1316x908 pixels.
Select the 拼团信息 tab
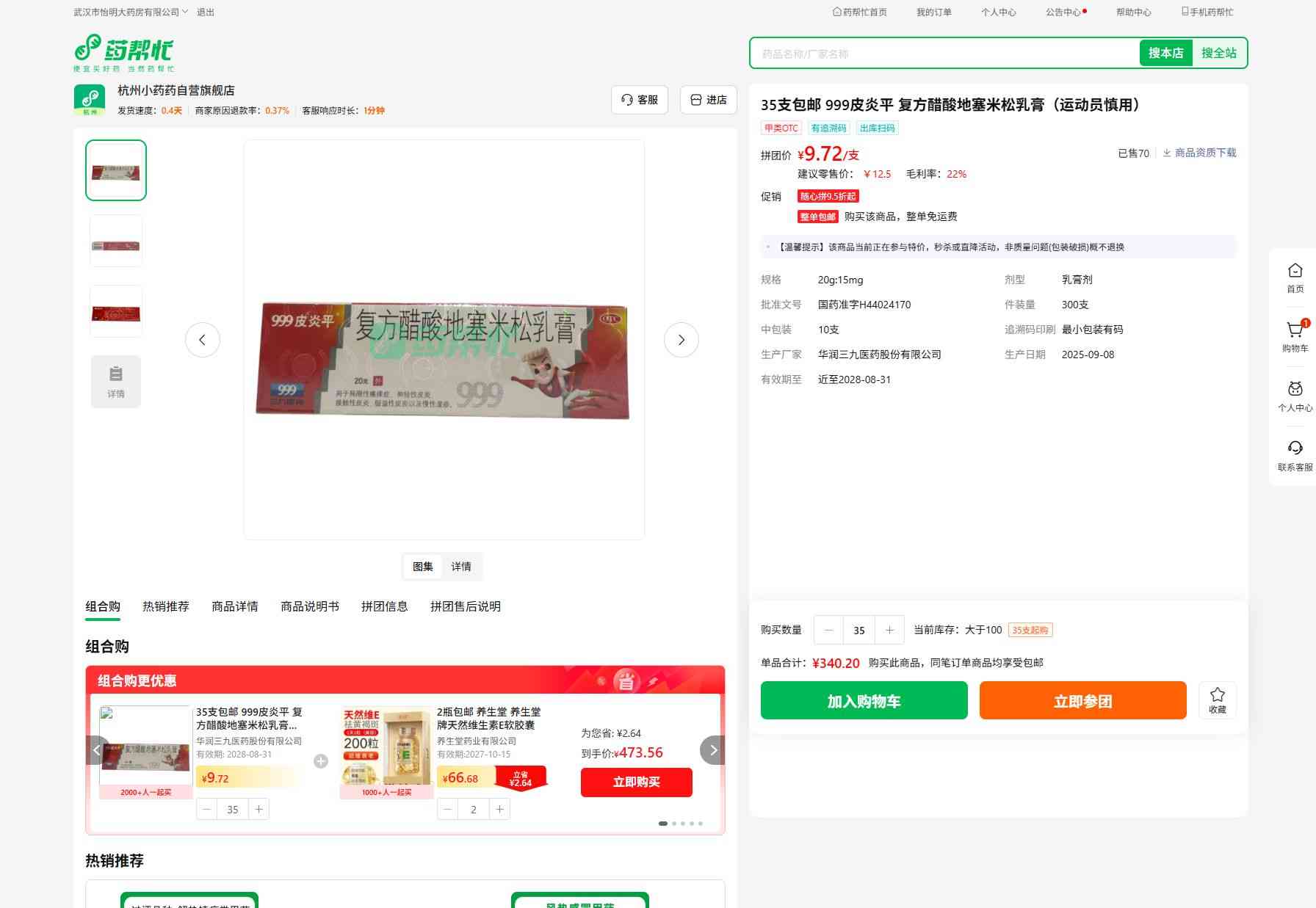pos(384,606)
